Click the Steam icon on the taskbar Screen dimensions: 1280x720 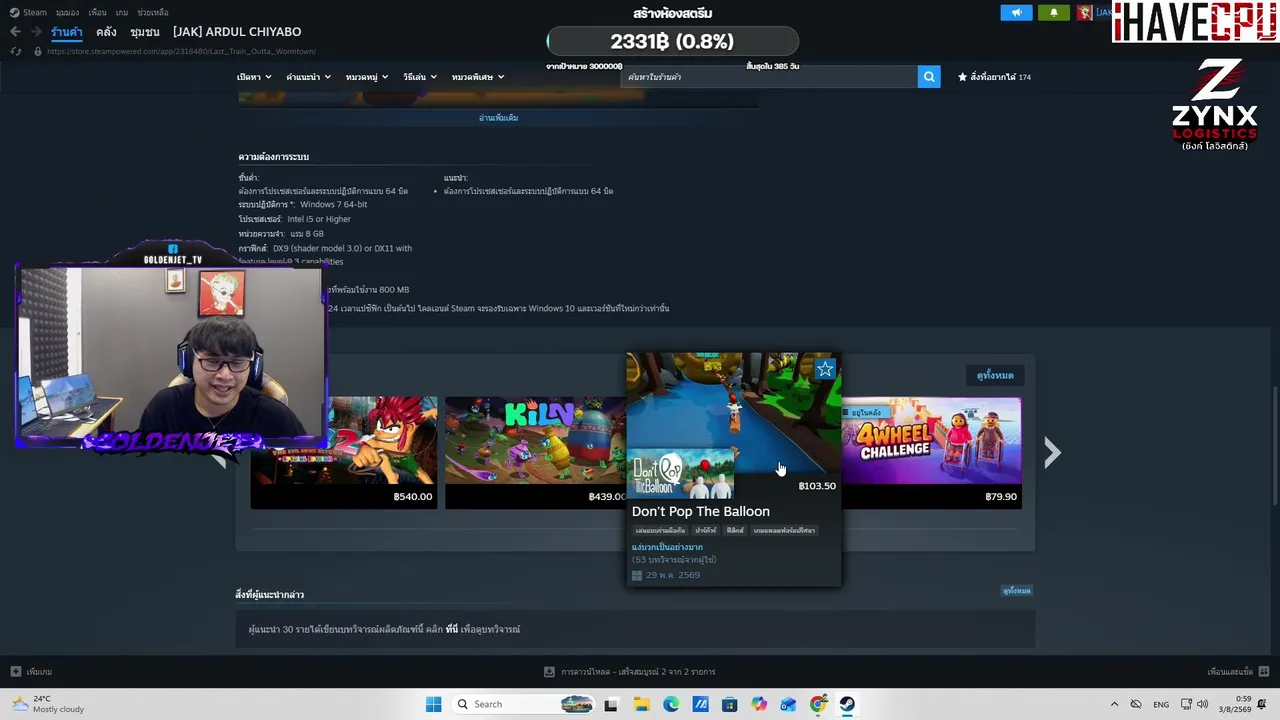point(847,704)
